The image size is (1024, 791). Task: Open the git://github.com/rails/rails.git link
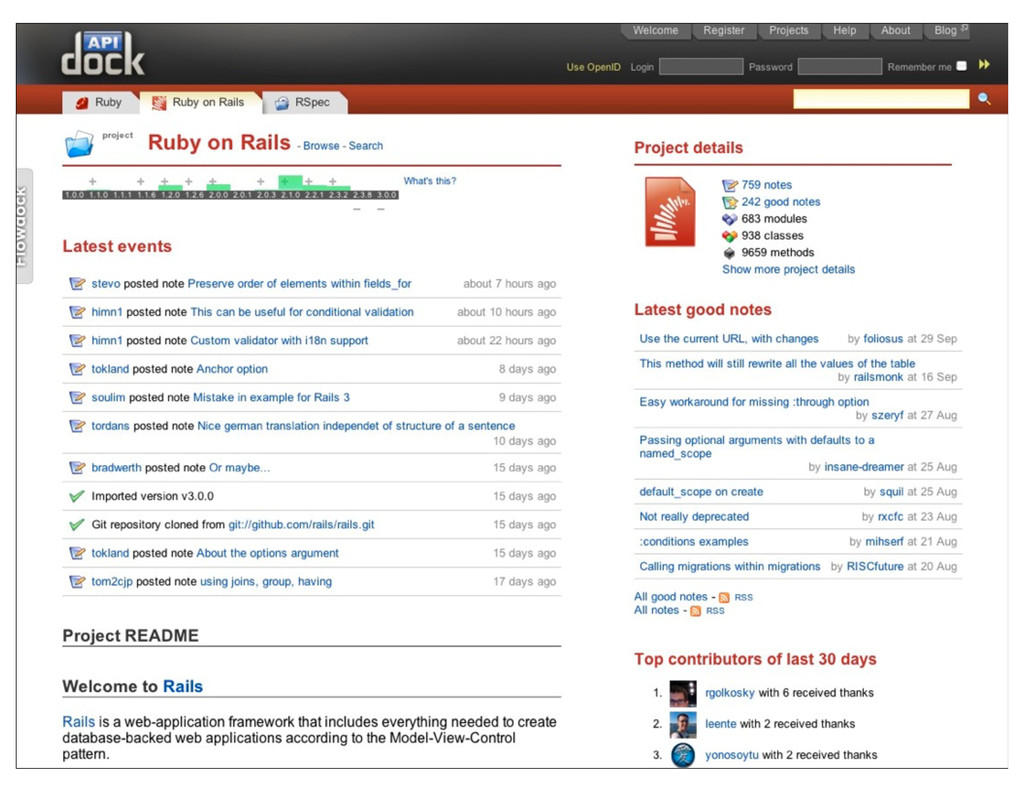click(x=301, y=525)
